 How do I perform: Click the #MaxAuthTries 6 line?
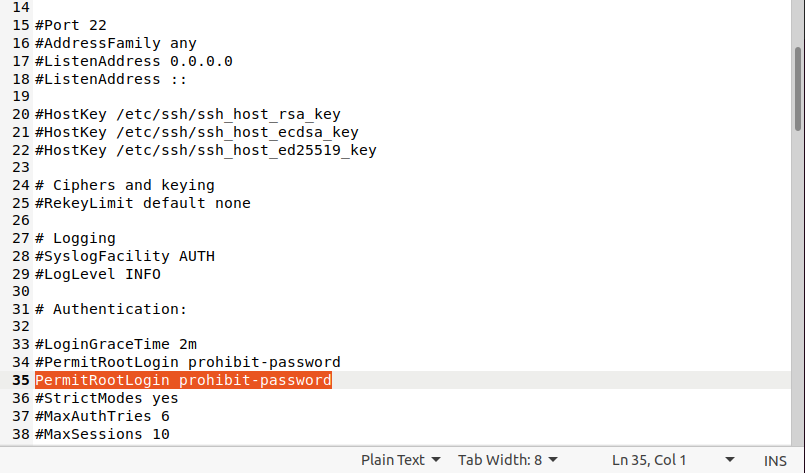pos(102,416)
